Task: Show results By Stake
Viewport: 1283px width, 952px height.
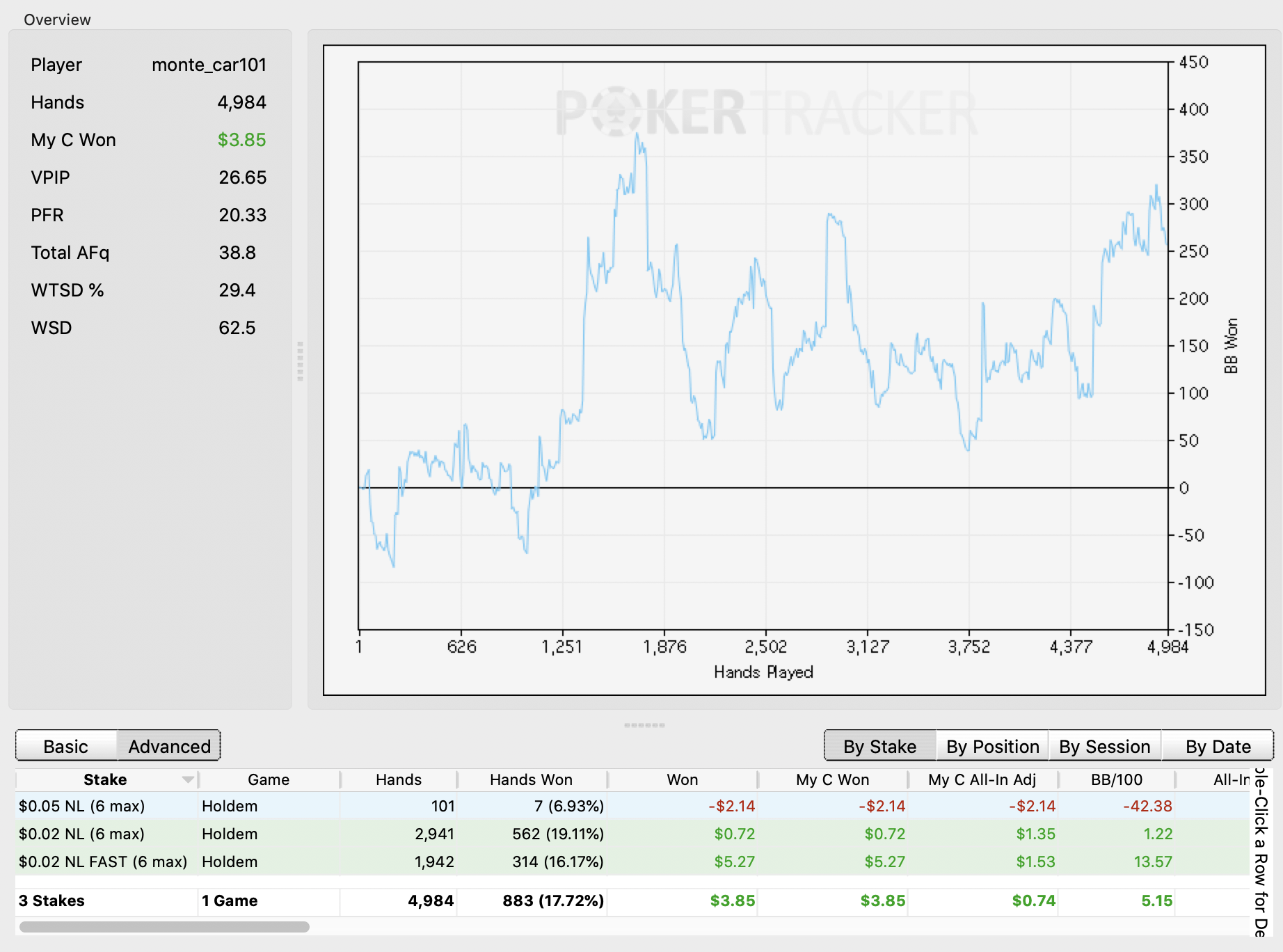Action: [x=879, y=746]
